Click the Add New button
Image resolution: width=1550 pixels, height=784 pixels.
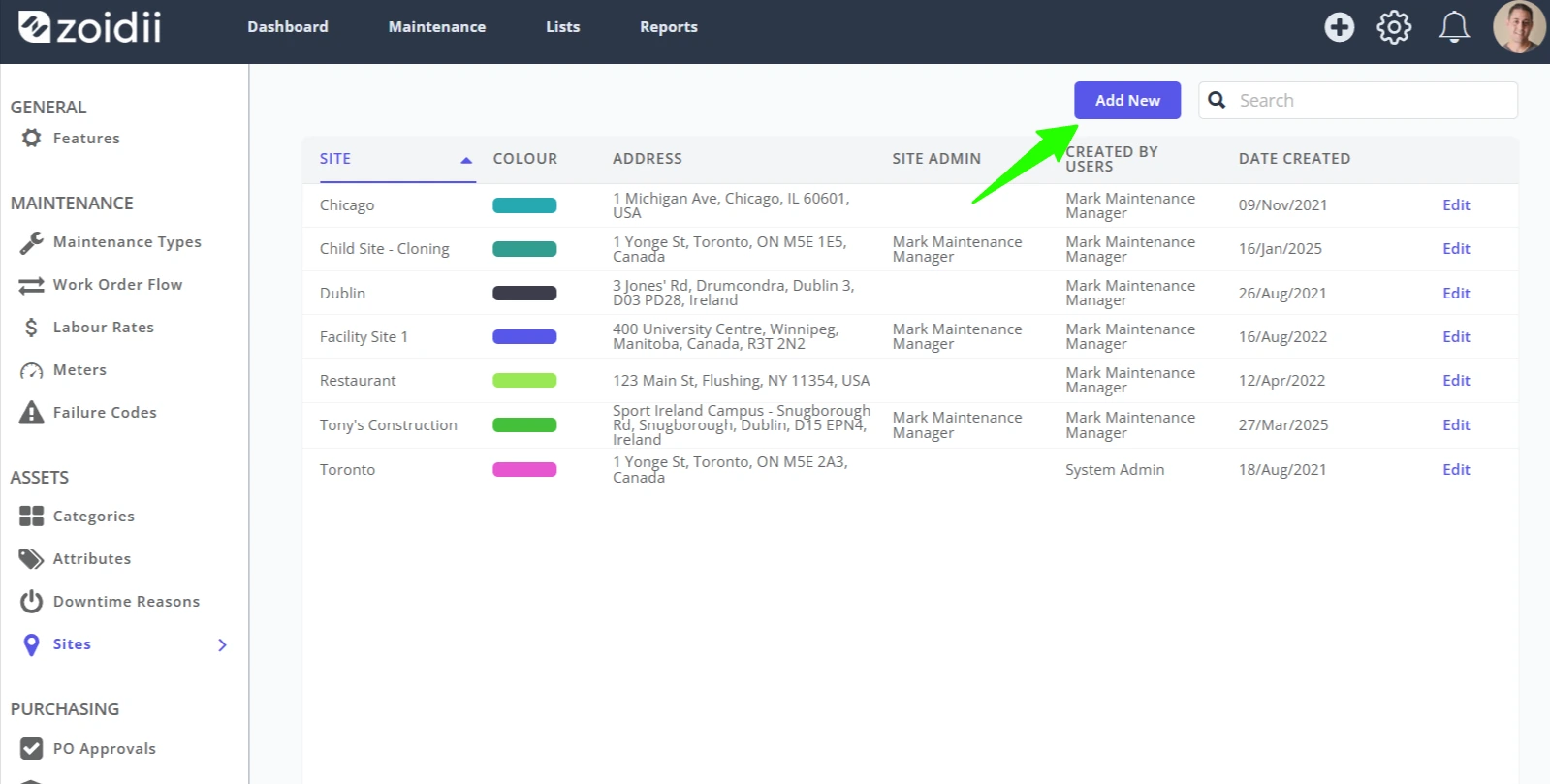[1127, 100]
